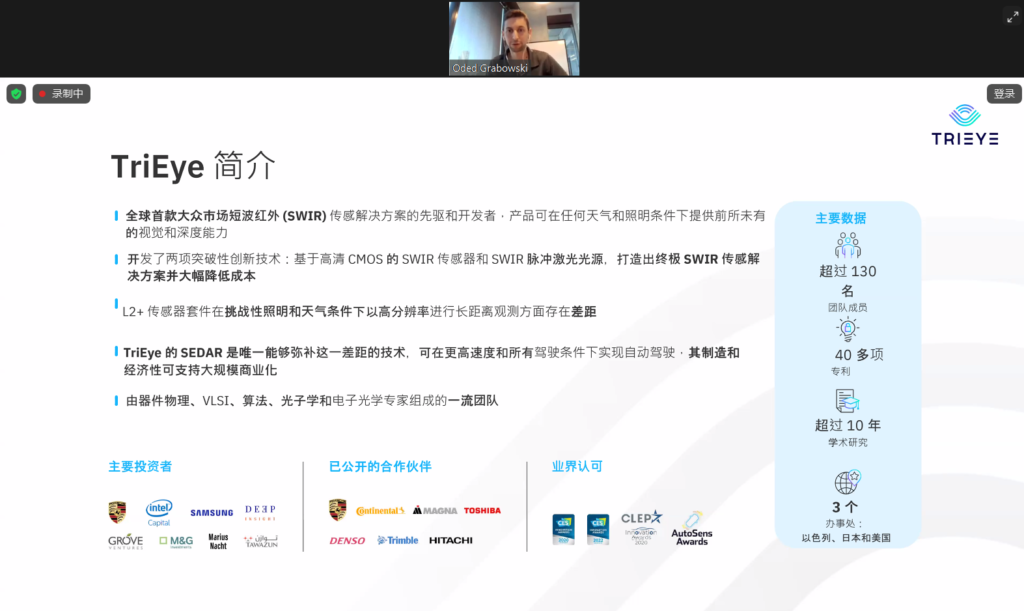
Task: Click the Samsung logo
Action: pyautogui.click(x=212, y=513)
